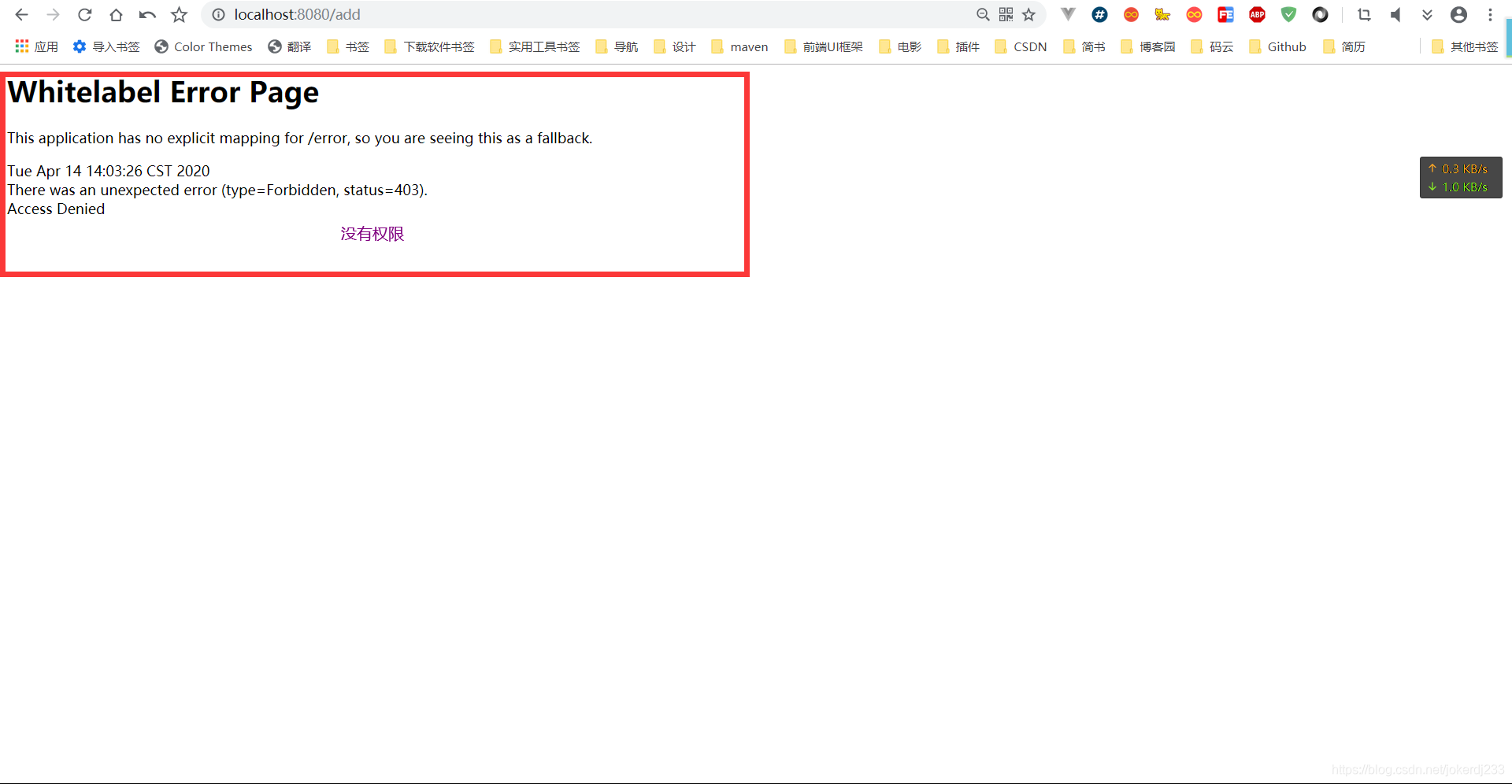
Task: Open the 码云 bookmark folder
Action: [1212, 46]
